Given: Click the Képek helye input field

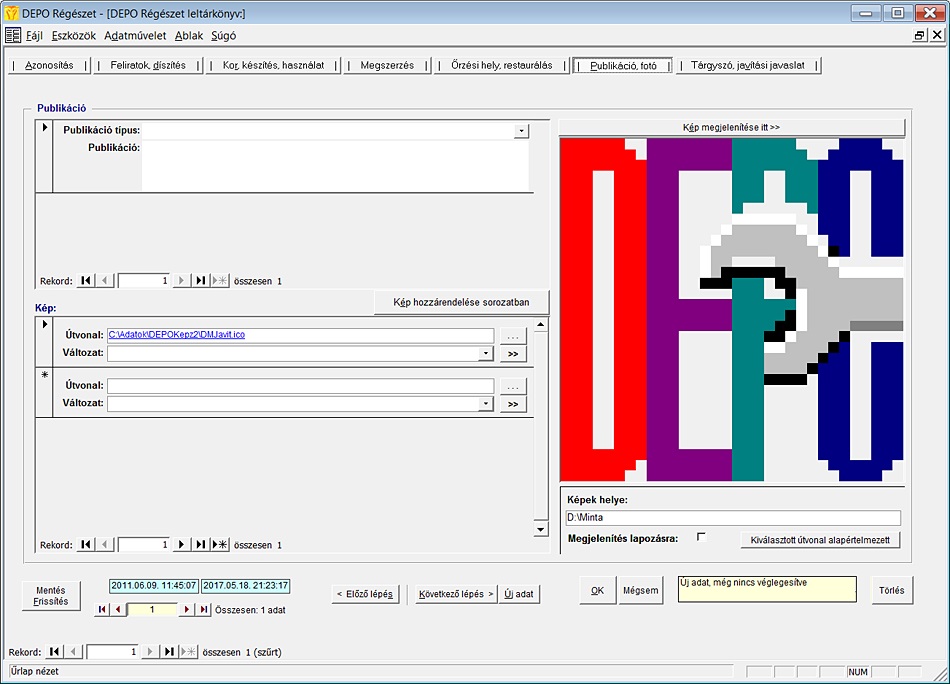Looking at the screenshot, I should click(x=732, y=518).
